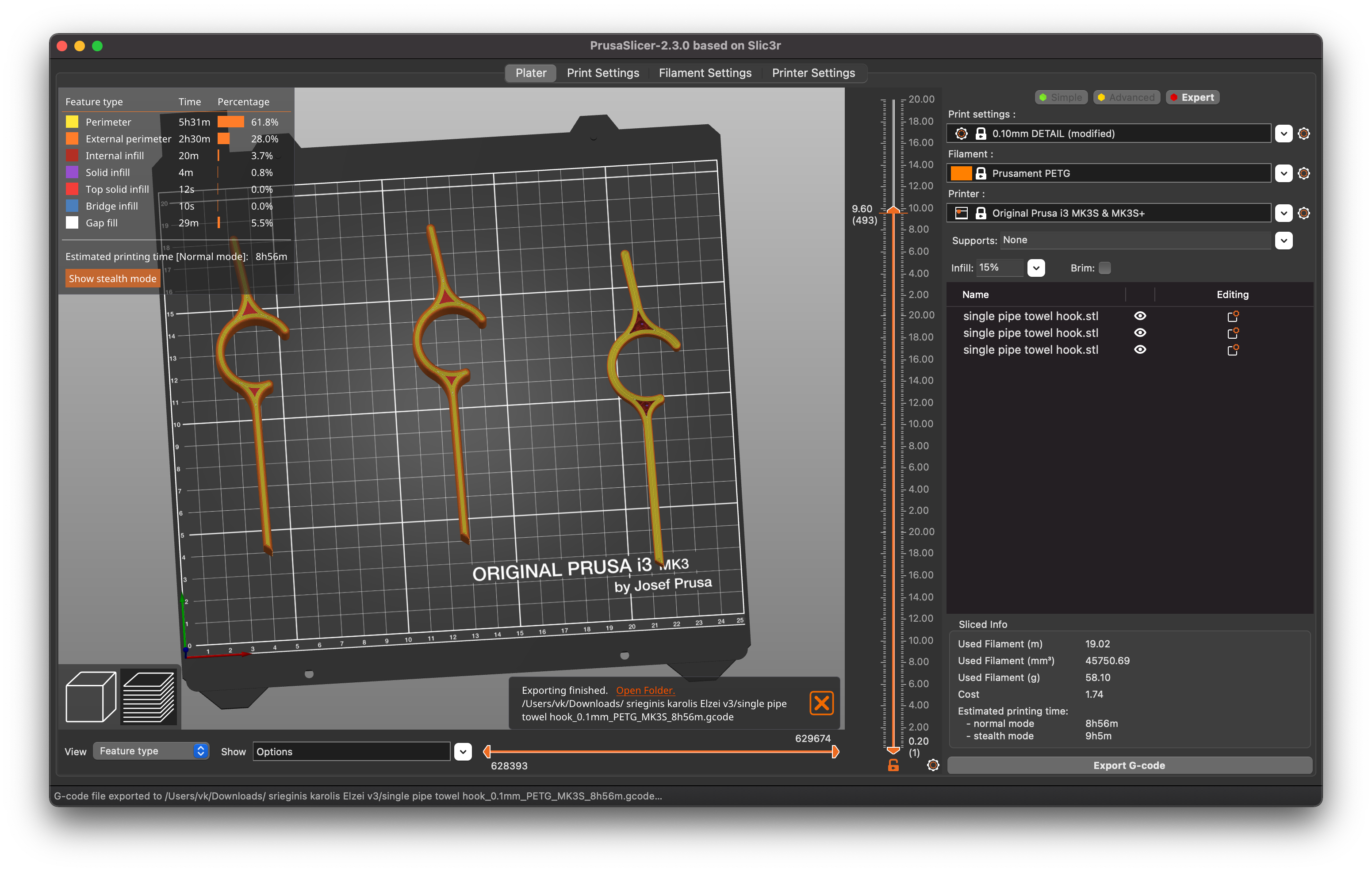
Task: Enable the Brim checkbox
Action: 1108,267
